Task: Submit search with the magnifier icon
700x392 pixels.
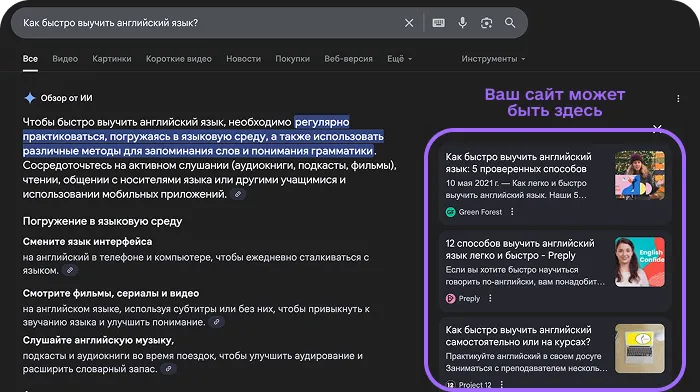Action: pyautogui.click(x=510, y=23)
